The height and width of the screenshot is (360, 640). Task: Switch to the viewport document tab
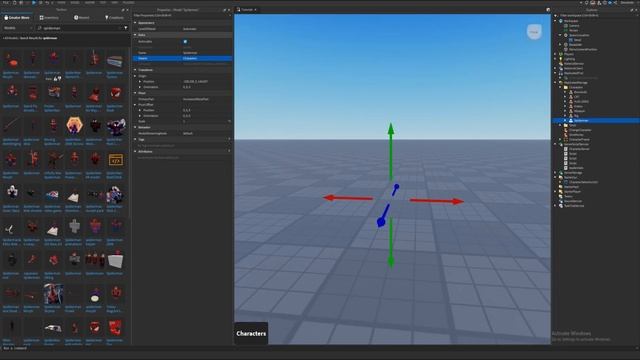pos(247,9)
